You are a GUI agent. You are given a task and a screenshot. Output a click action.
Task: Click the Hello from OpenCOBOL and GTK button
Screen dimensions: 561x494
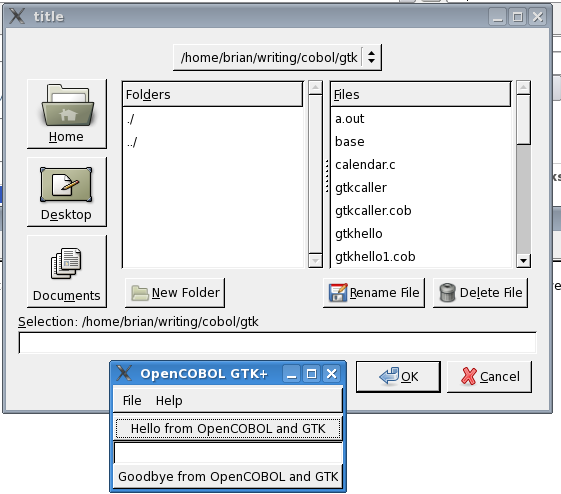point(228,428)
